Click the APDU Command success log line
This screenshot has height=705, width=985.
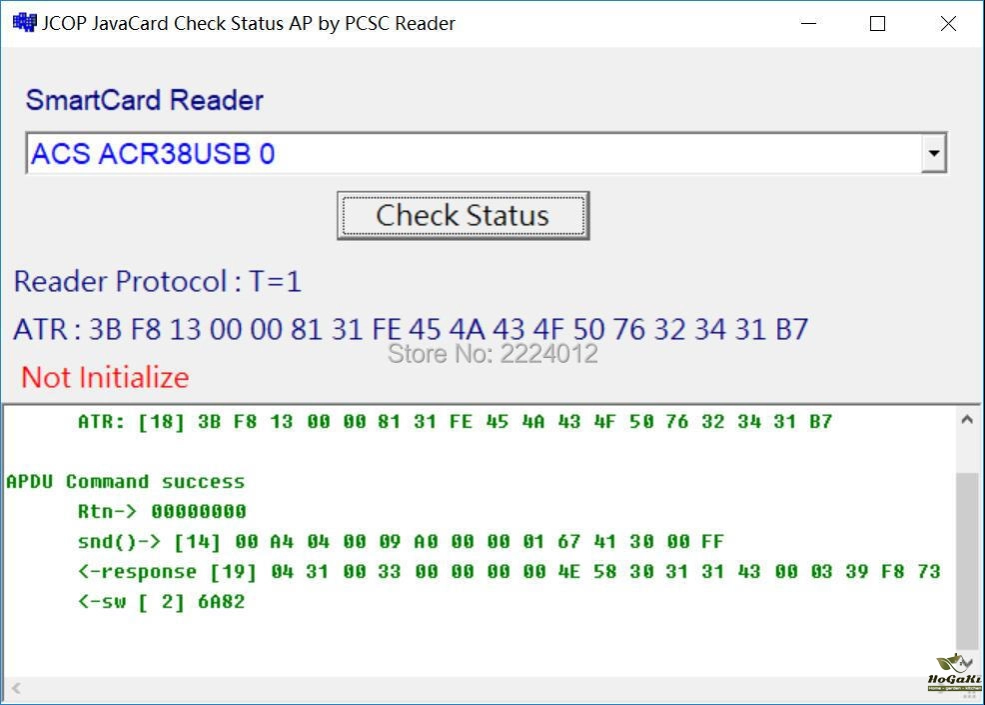(125, 482)
